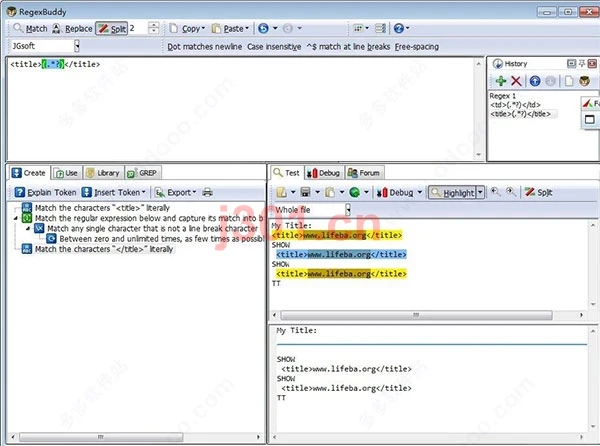Switch to Match mode

click(x=30, y=28)
